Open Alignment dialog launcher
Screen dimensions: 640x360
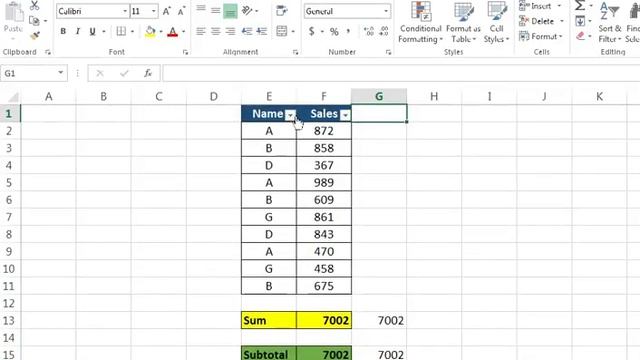[295, 52]
